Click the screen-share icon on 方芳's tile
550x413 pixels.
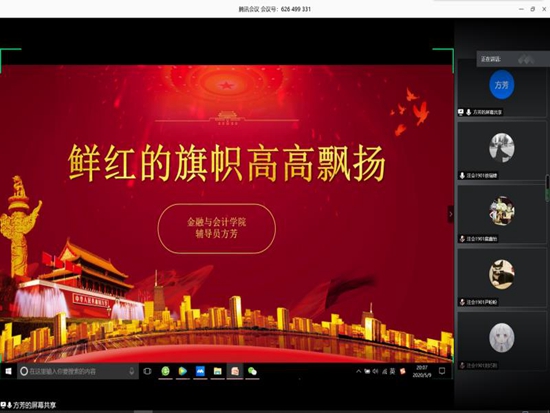pyautogui.click(x=461, y=112)
